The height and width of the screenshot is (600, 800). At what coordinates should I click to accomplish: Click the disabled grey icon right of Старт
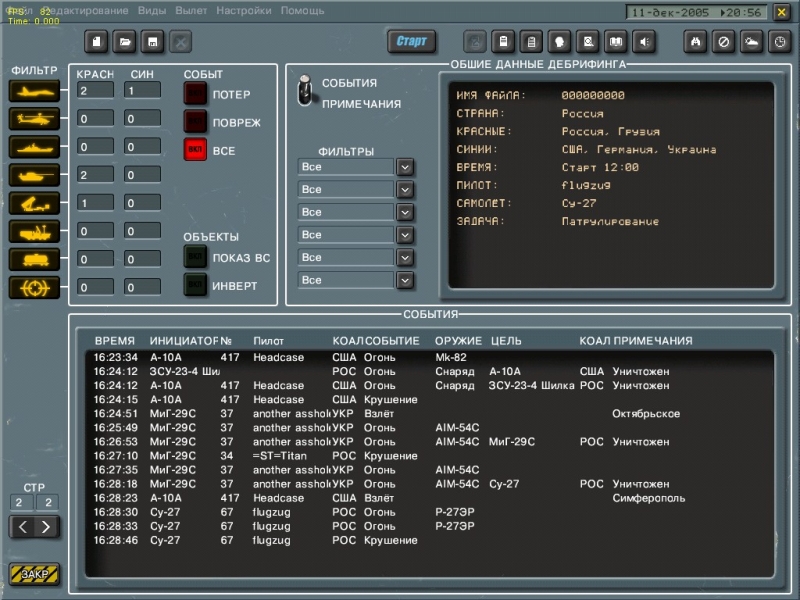click(x=474, y=42)
